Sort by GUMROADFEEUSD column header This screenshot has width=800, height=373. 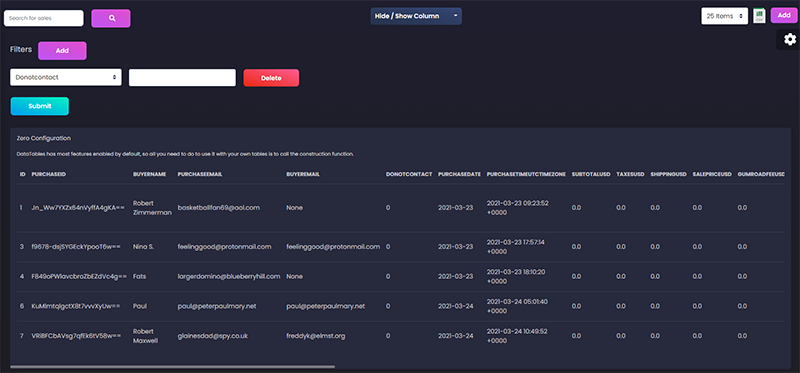coord(761,174)
